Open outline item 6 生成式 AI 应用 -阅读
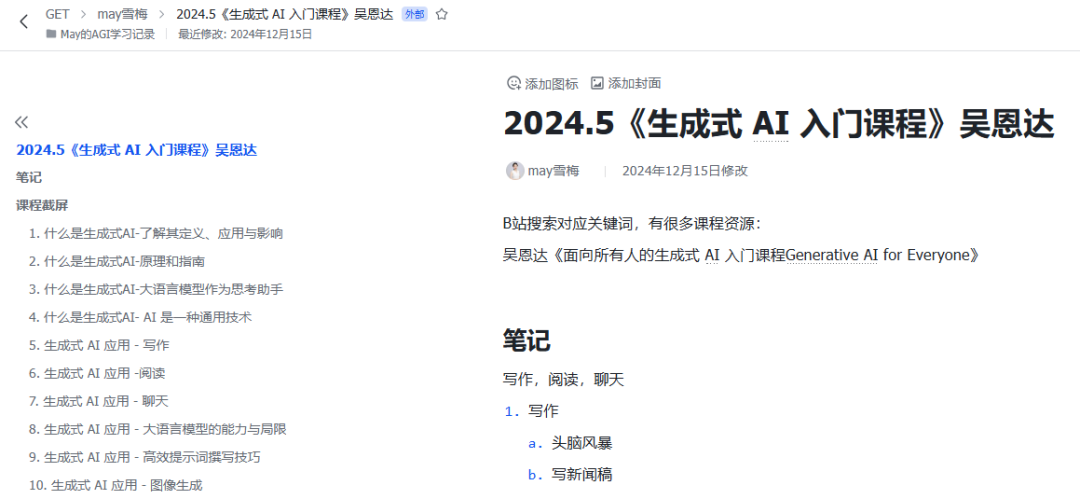Screen dimensions: 1080x499 (97, 374)
